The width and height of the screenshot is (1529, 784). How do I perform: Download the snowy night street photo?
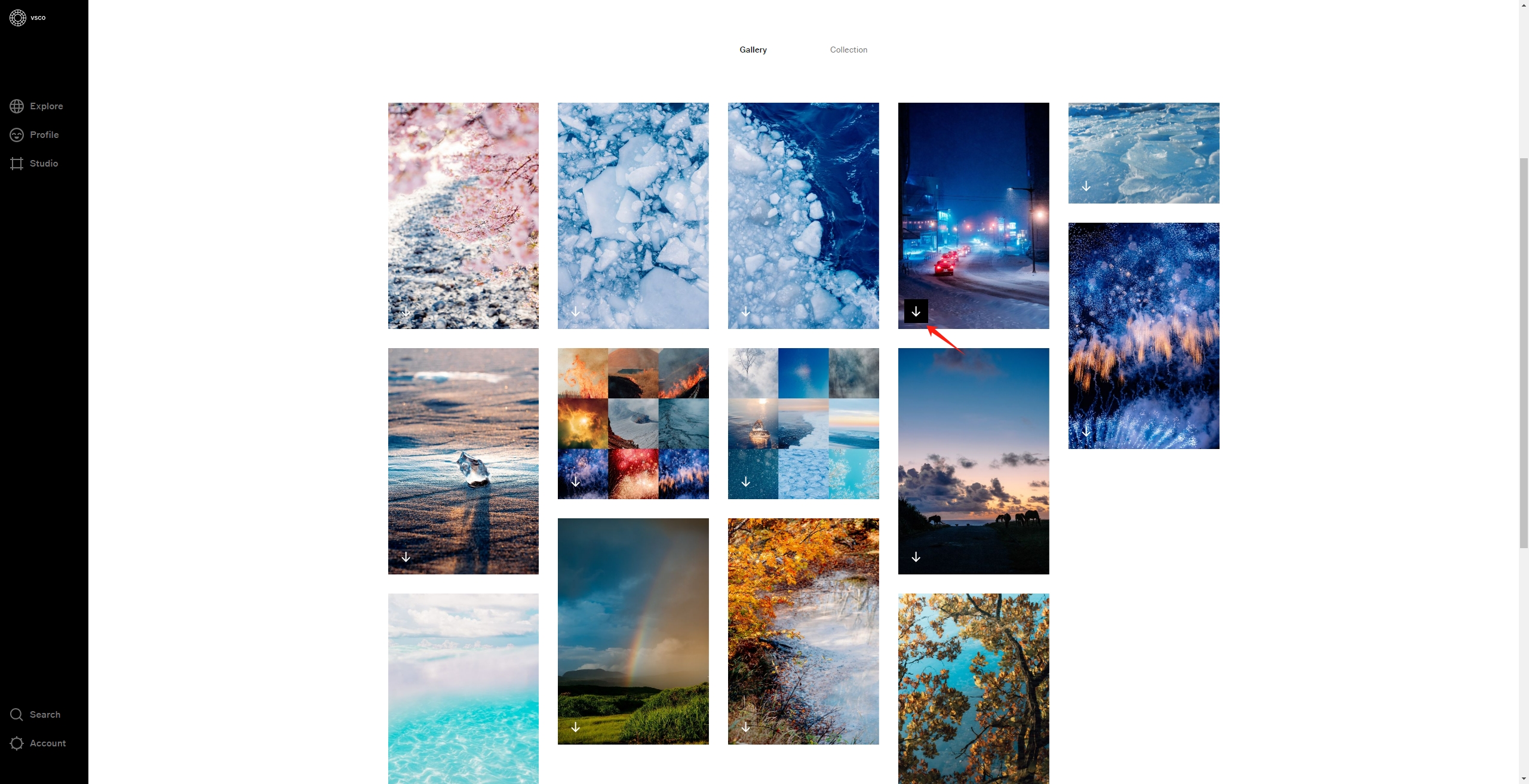point(916,311)
